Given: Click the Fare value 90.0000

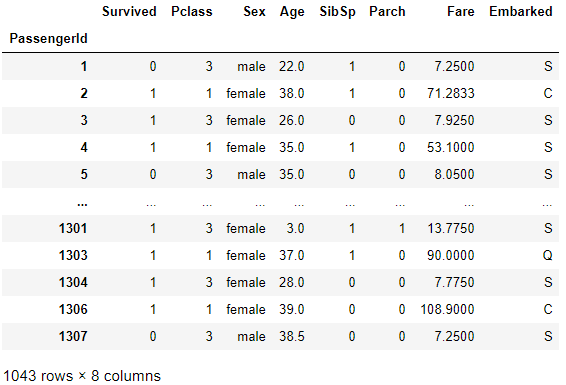Looking at the screenshot, I should click(x=450, y=255).
